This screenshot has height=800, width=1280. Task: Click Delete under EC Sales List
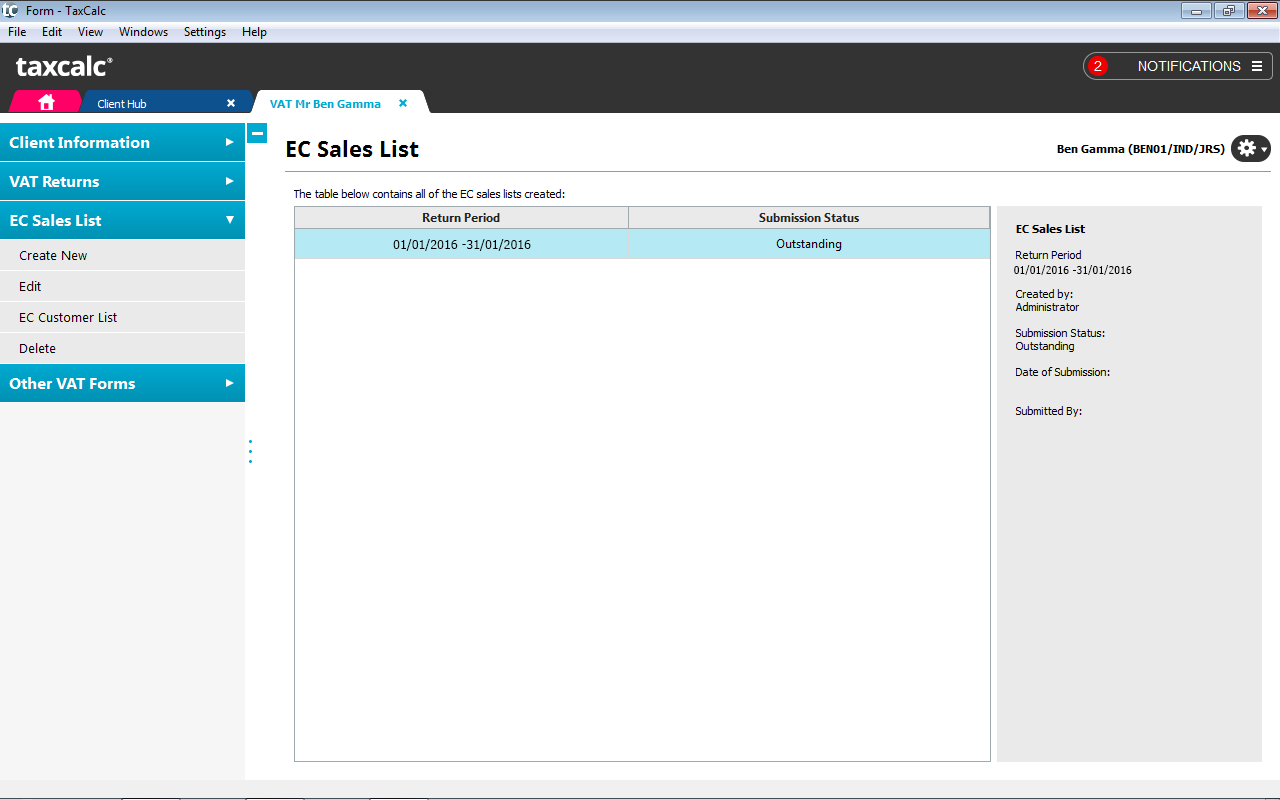pyautogui.click(x=122, y=348)
